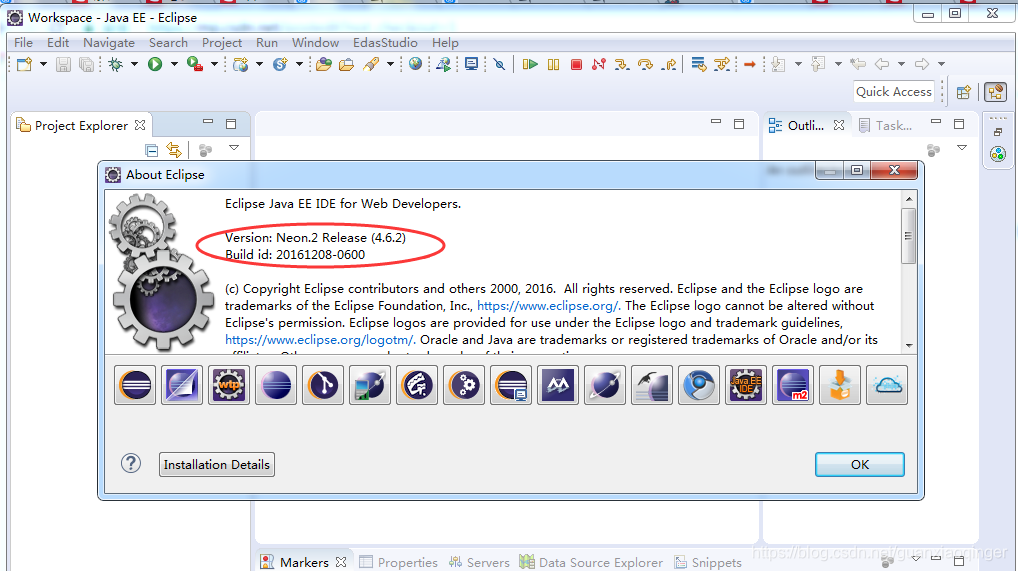
Task: Click the Java EE IDE feature button
Action: 745,385
